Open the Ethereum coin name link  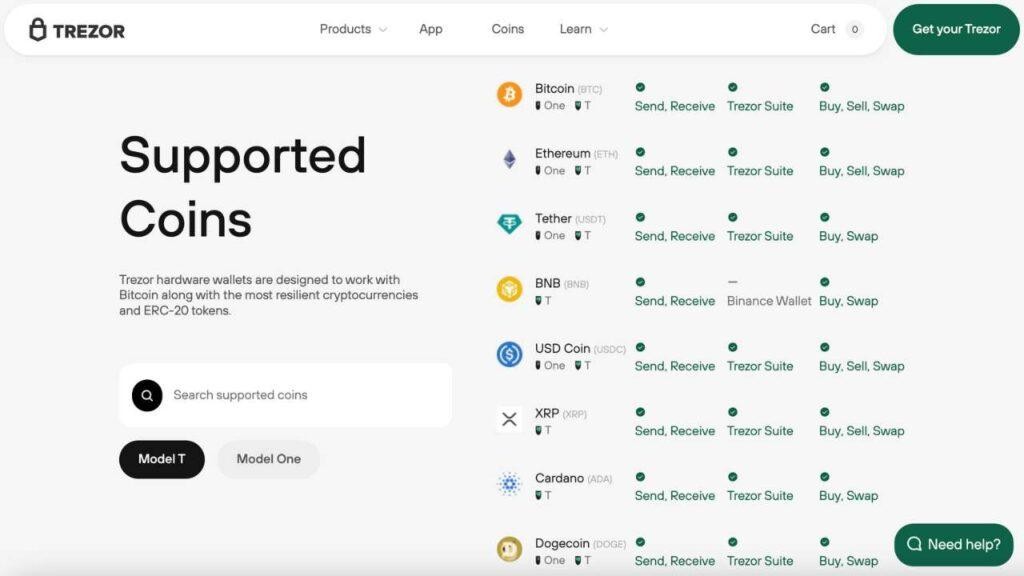click(562, 153)
